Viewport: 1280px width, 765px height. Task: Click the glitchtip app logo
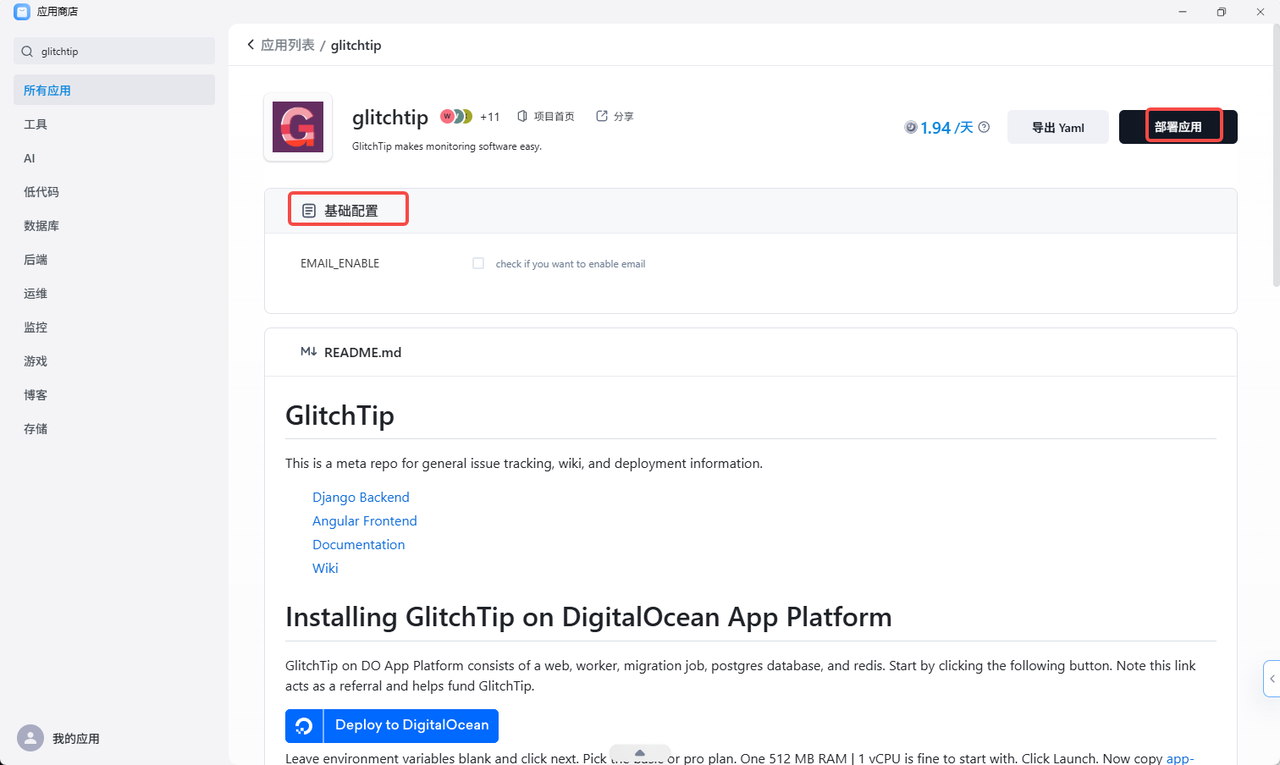pyautogui.click(x=298, y=127)
